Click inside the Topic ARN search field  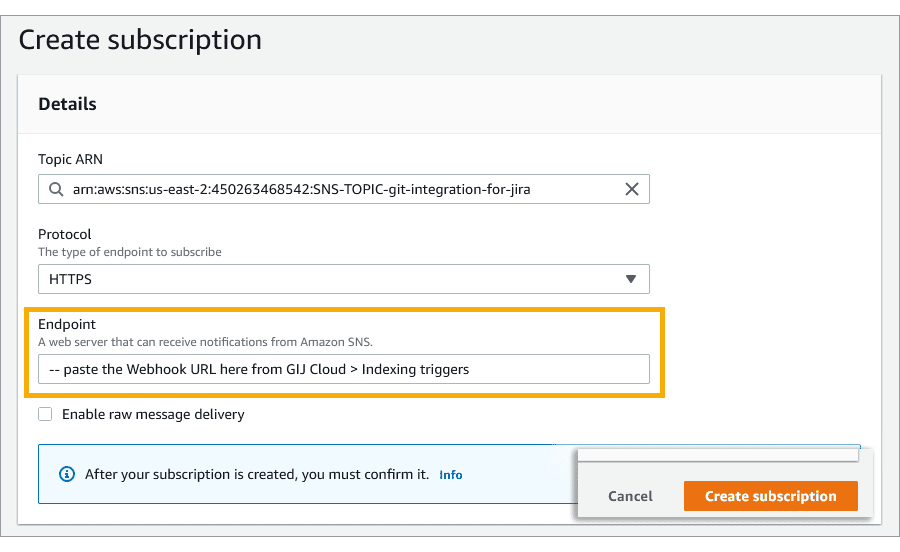click(344, 189)
